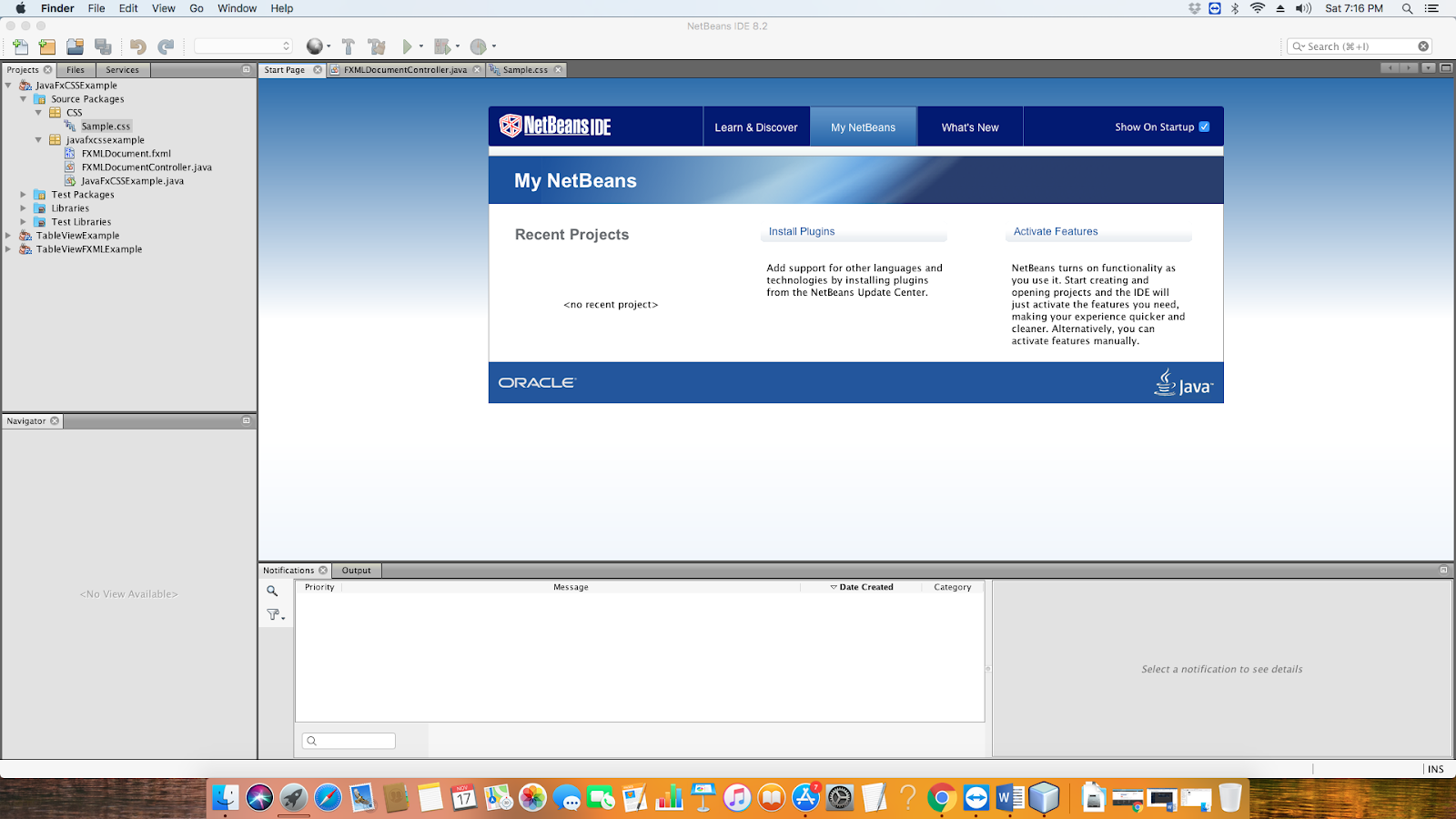Close the Start Page tab
The height and width of the screenshot is (819, 1456).
(318, 70)
